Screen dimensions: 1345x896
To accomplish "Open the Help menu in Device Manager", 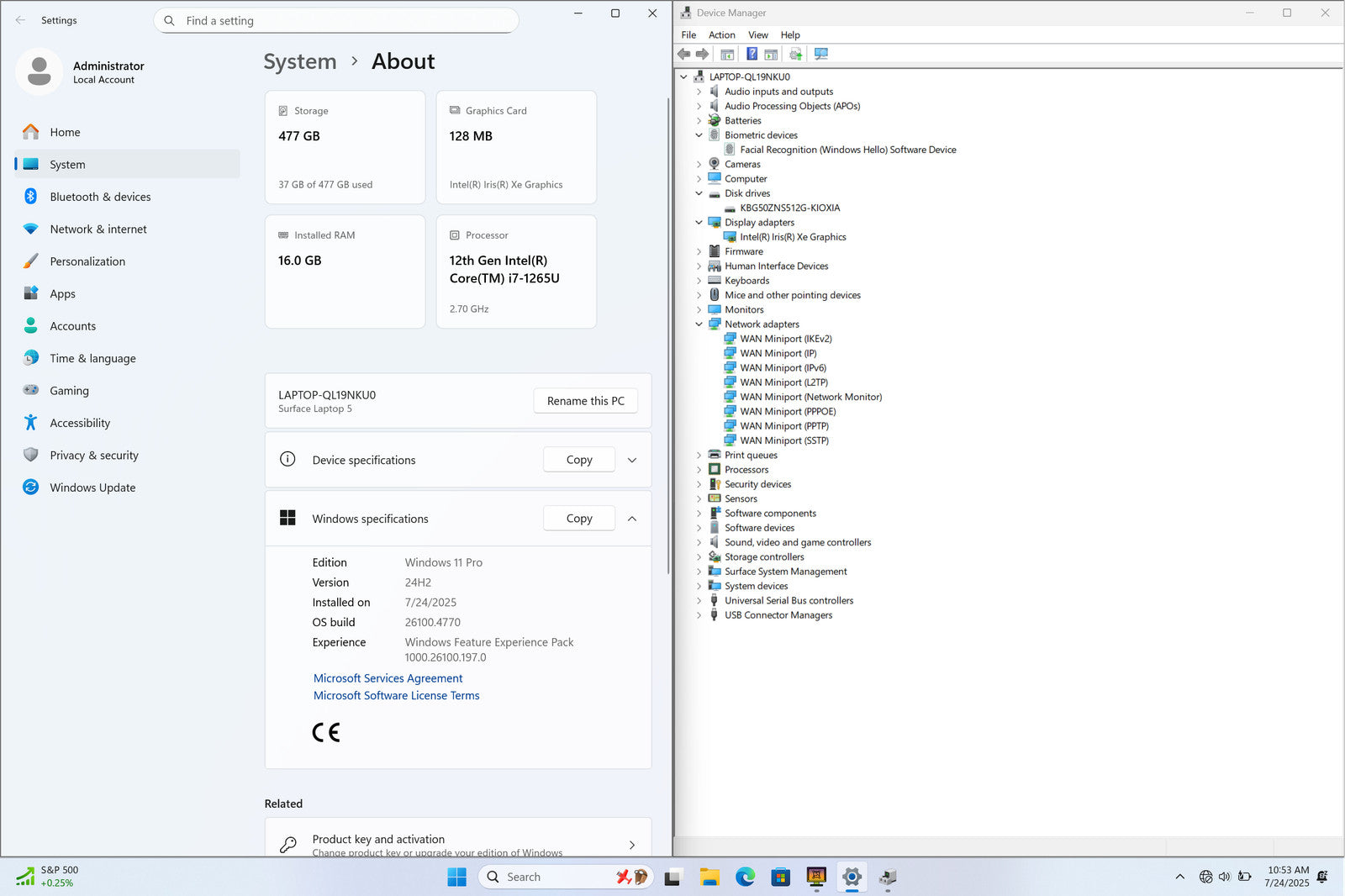I will pyautogui.click(x=790, y=35).
